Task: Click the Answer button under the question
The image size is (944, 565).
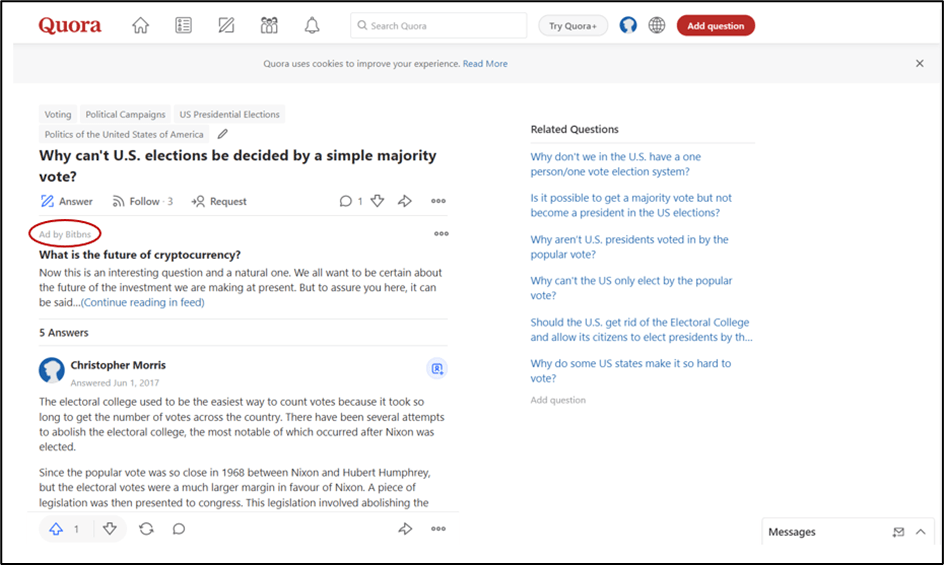Action: (66, 201)
